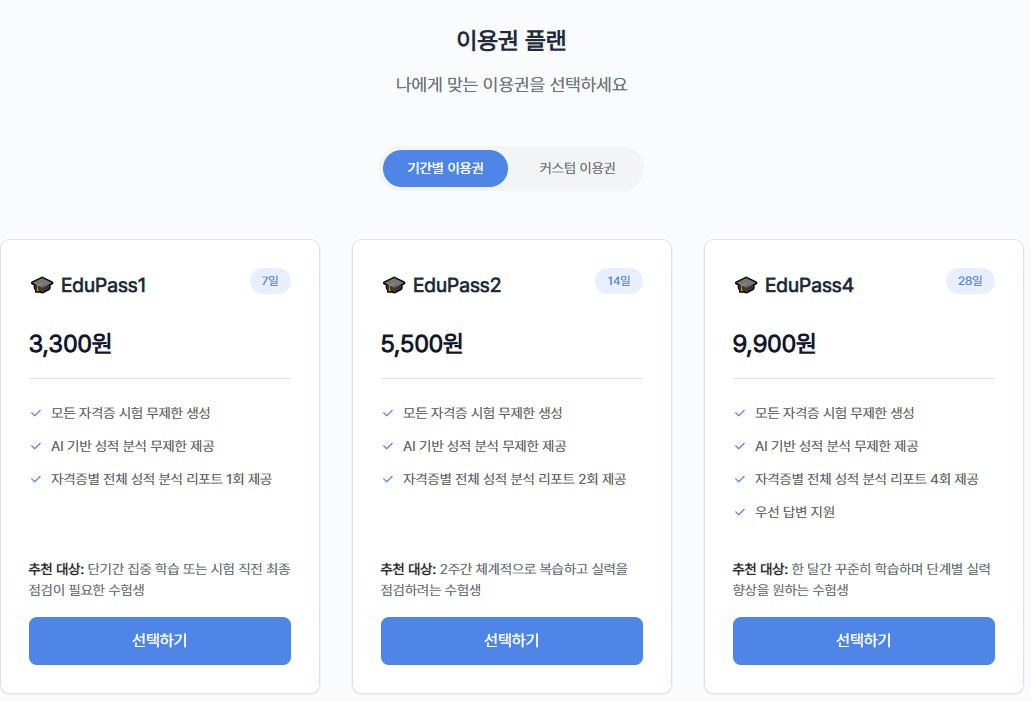Click the checkmark next to 우선 답변 지원
The width and height of the screenshot is (1031, 702).
coord(739,512)
